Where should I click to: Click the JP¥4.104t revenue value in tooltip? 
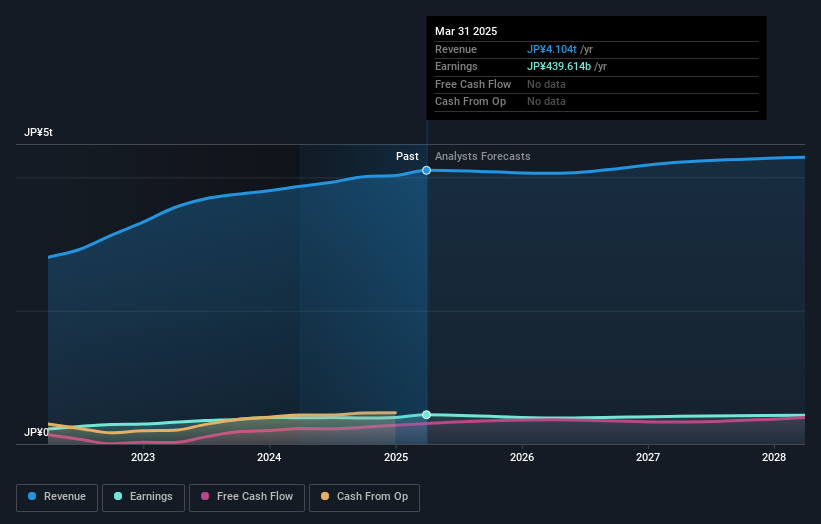[x=551, y=49]
